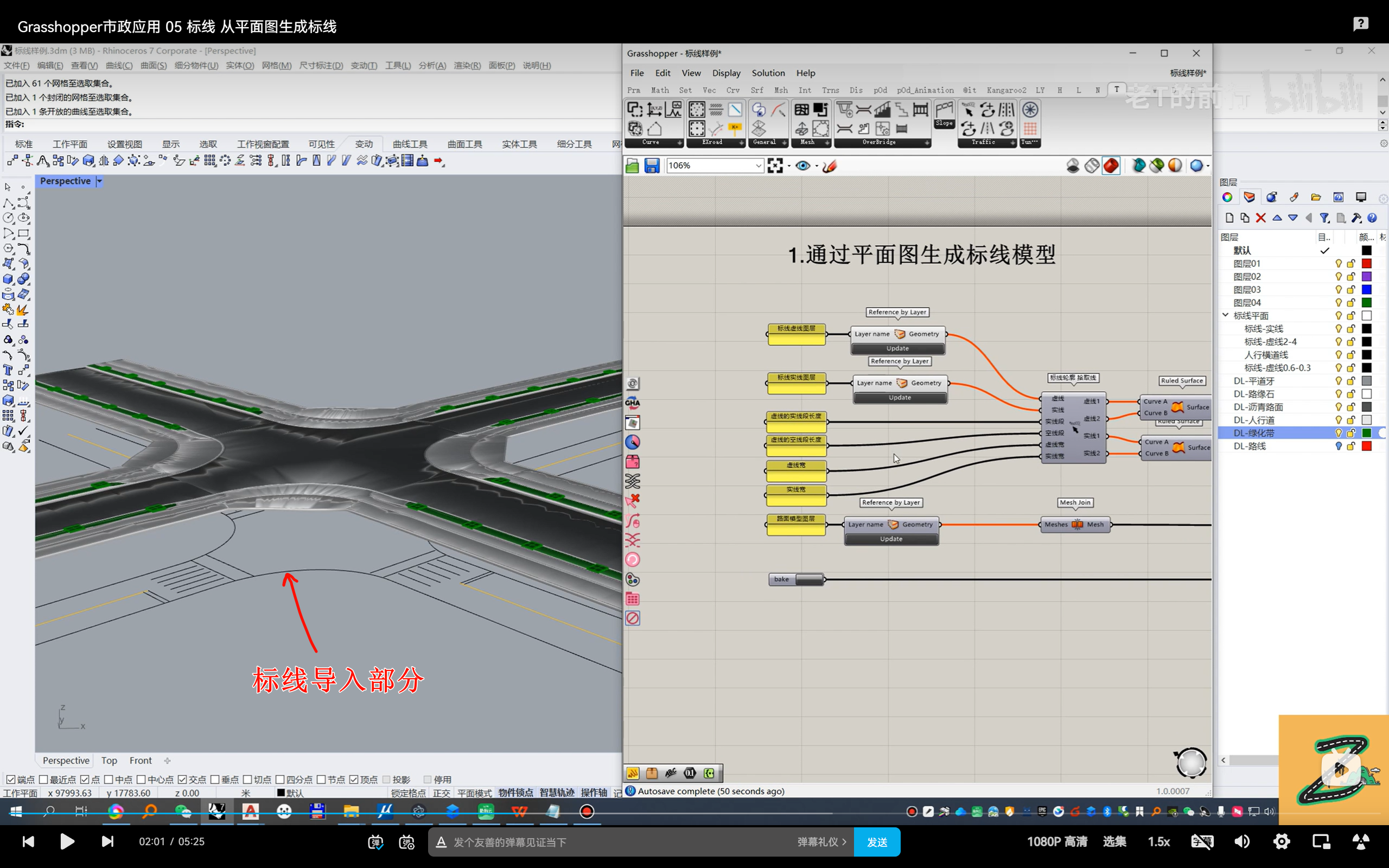This screenshot has width=1389, height=868.
Task: Open the 106% zoom level dropdown
Action: [757, 166]
